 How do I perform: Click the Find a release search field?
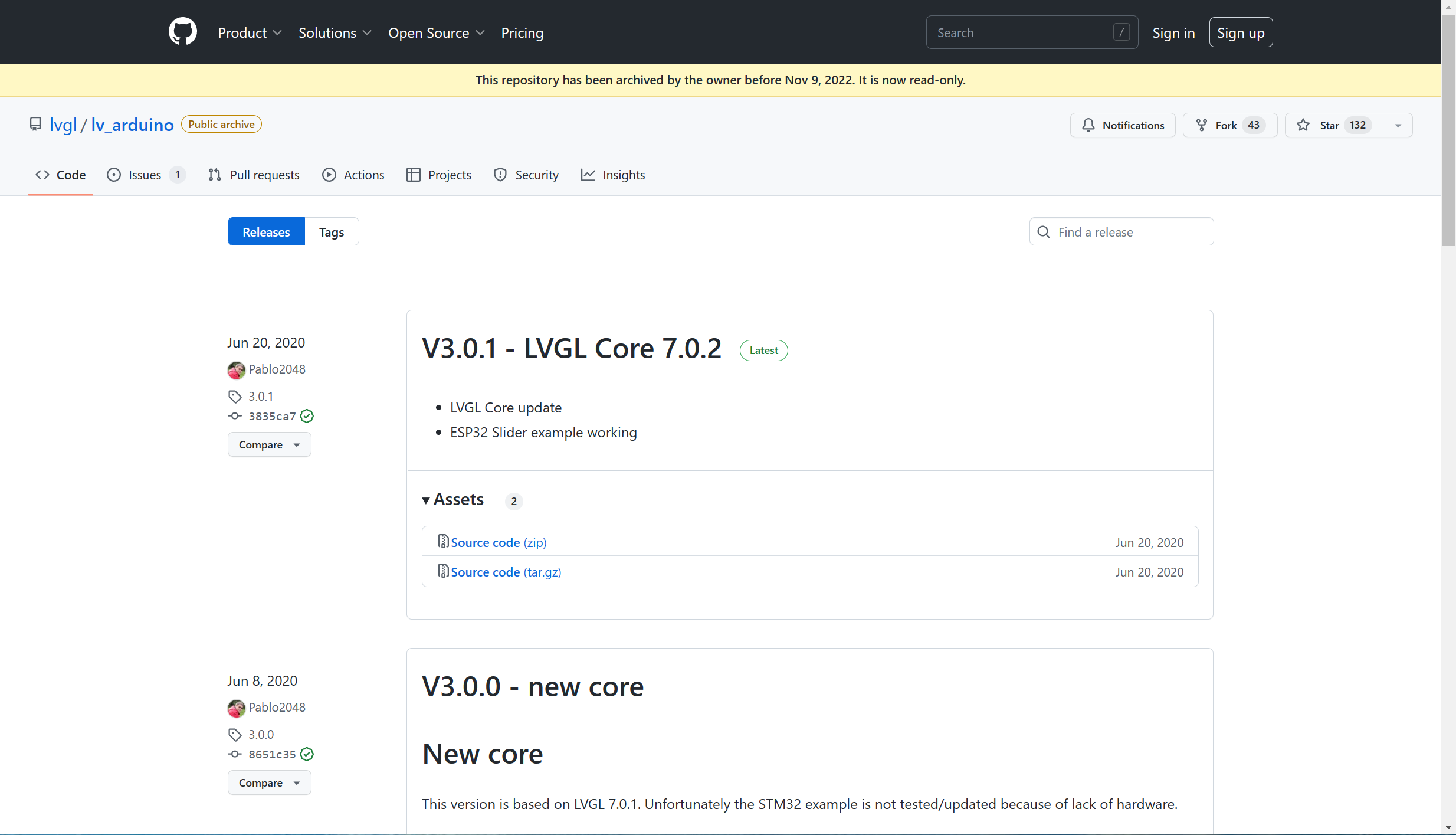point(1121,232)
